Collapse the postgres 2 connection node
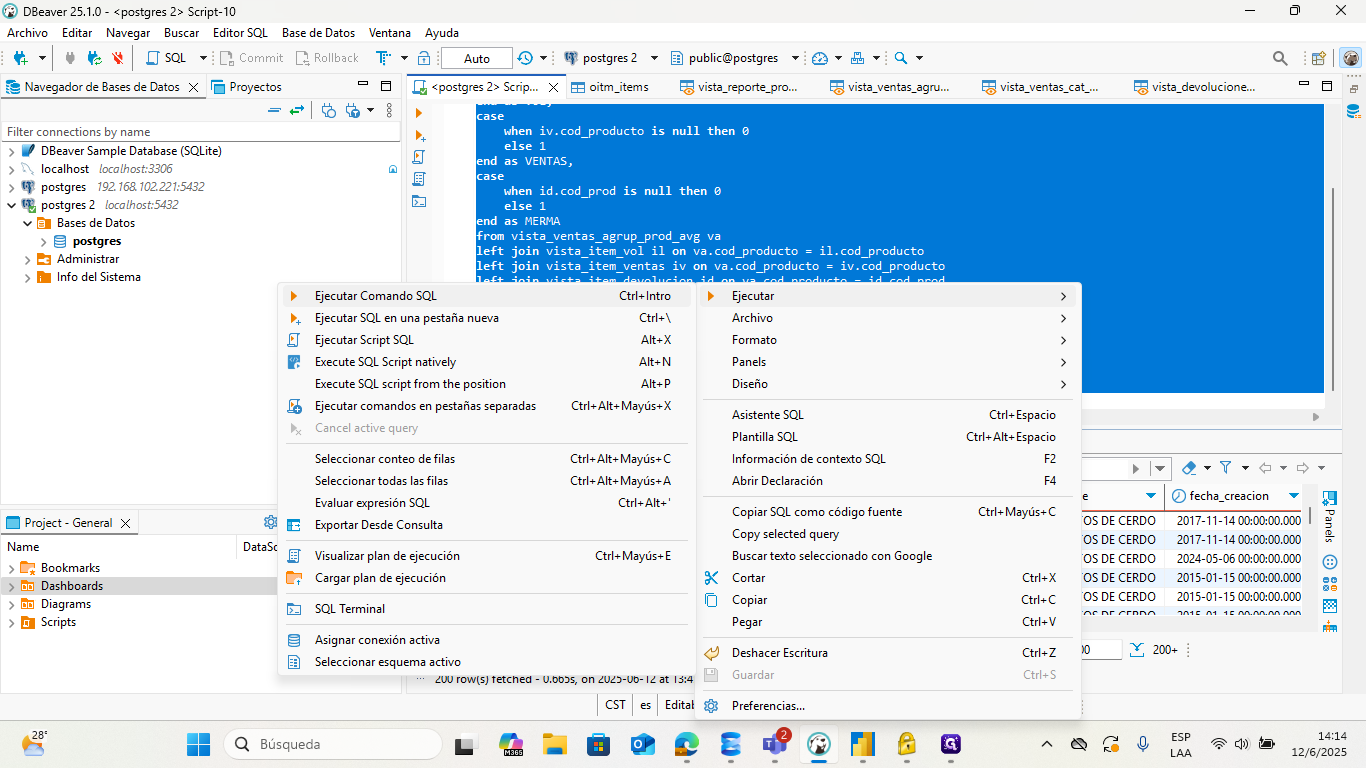The image size is (1366, 768). click(11, 205)
